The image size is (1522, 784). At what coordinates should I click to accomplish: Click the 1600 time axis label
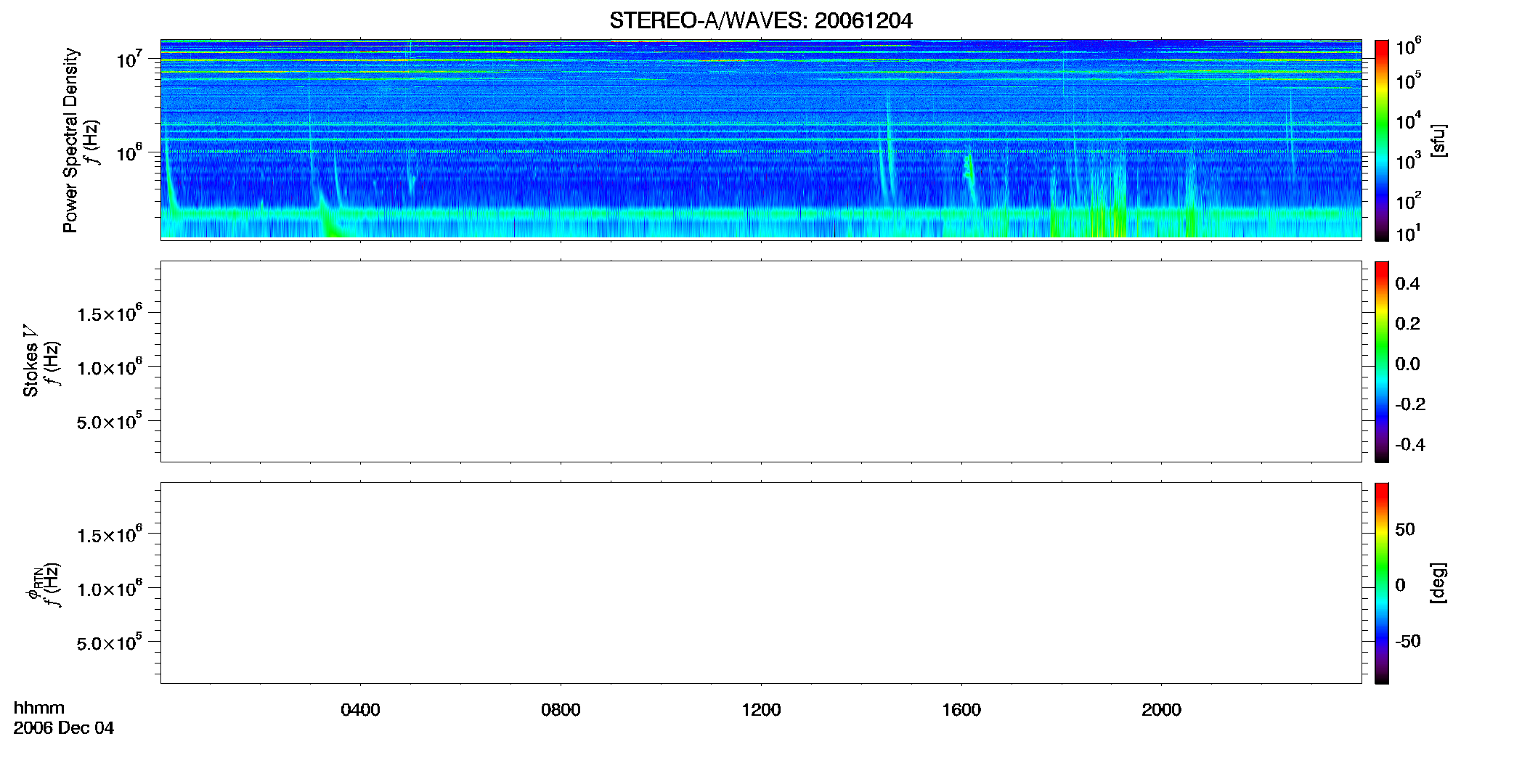tap(961, 710)
